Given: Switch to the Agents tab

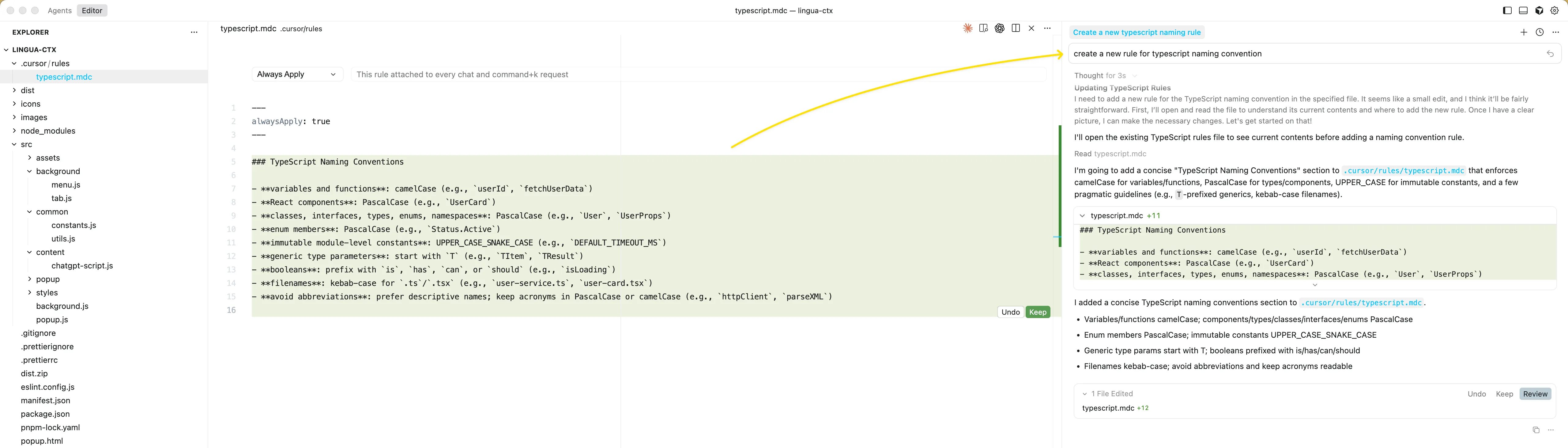Looking at the screenshot, I should coord(60,10).
